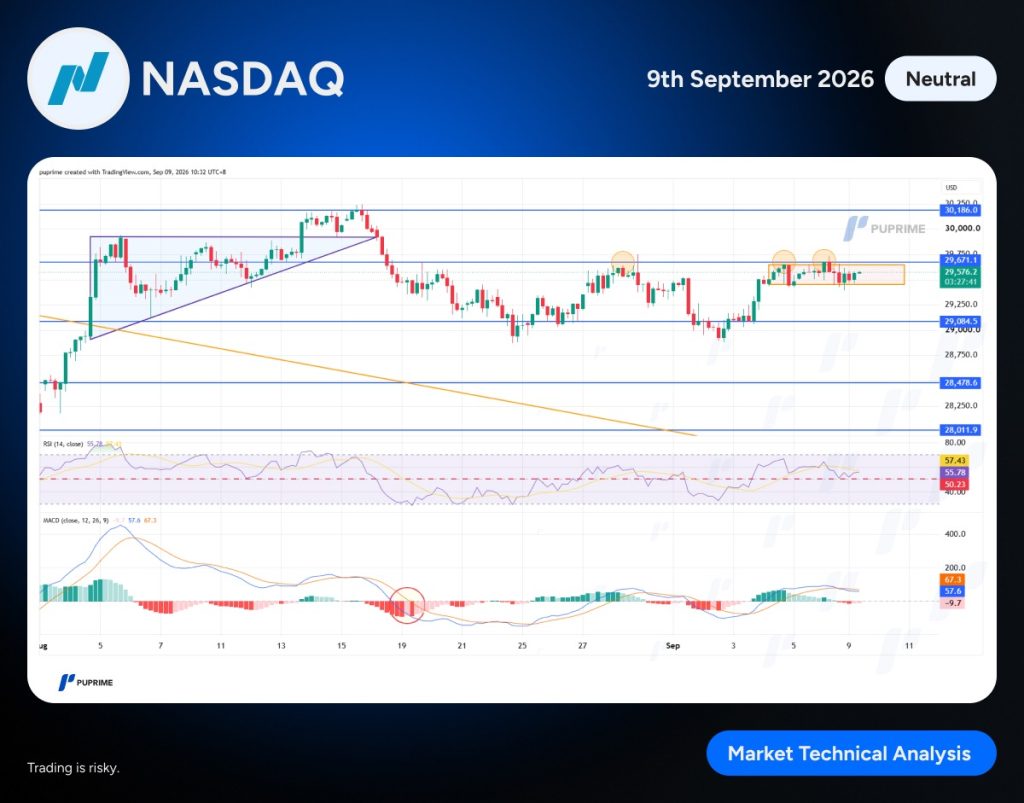Image resolution: width=1024 pixels, height=803 pixels.
Task: Click the MACD (close, 12, 26, 9) legend
Action: tap(76, 520)
